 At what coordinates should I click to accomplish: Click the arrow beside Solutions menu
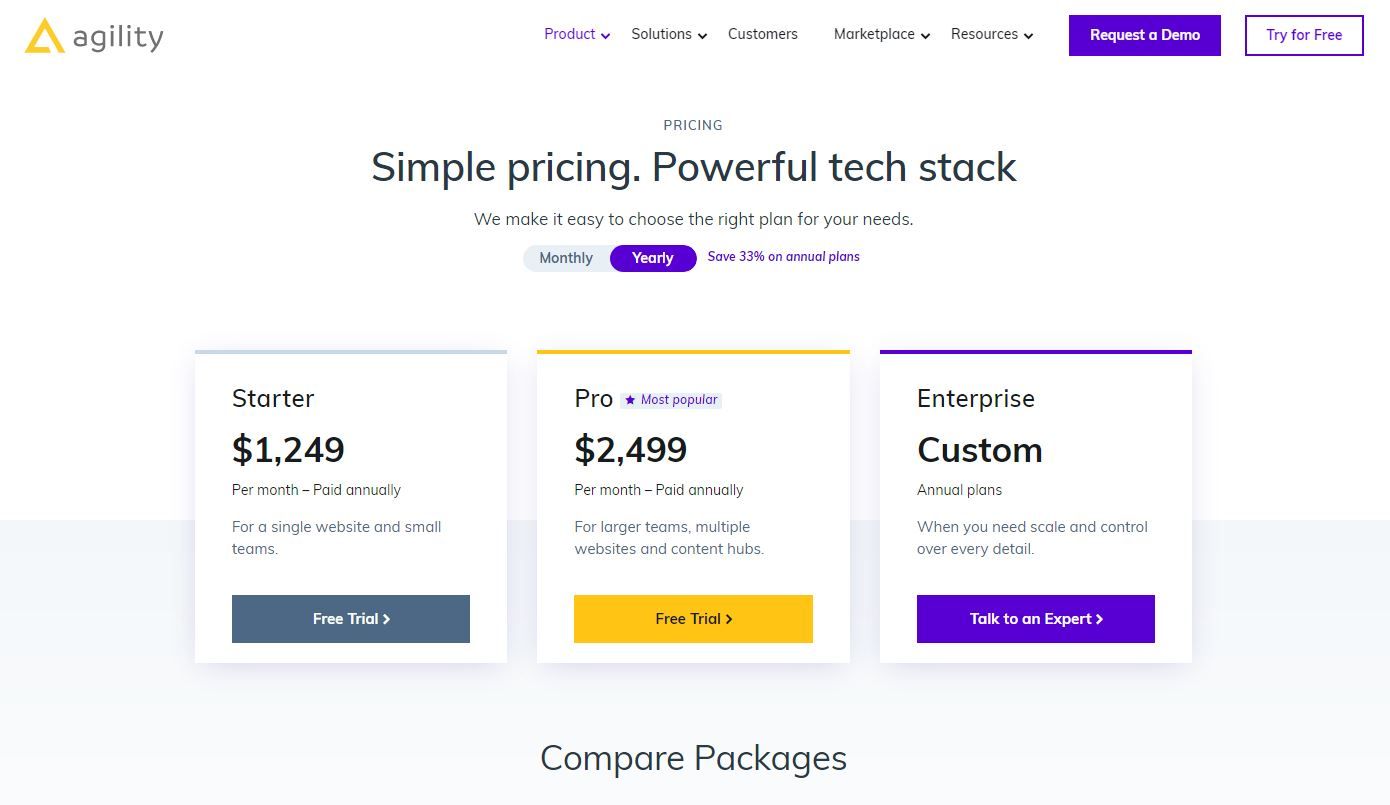[702, 36]
